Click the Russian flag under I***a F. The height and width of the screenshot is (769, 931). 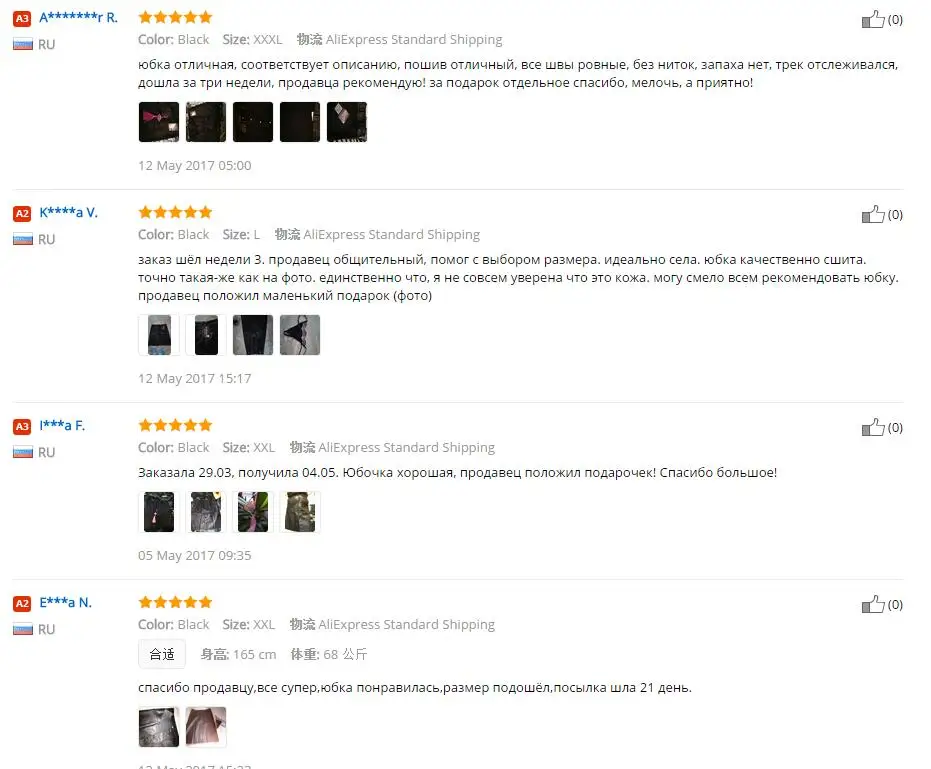coord(23,452)
